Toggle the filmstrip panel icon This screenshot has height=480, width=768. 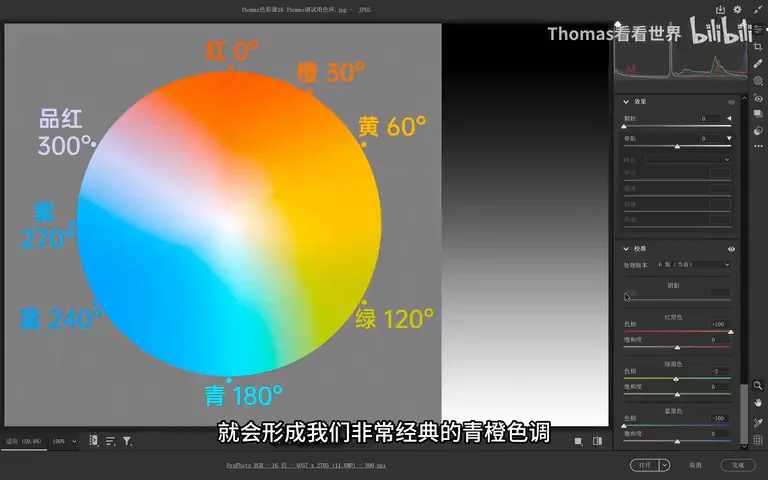click(93, 441)
